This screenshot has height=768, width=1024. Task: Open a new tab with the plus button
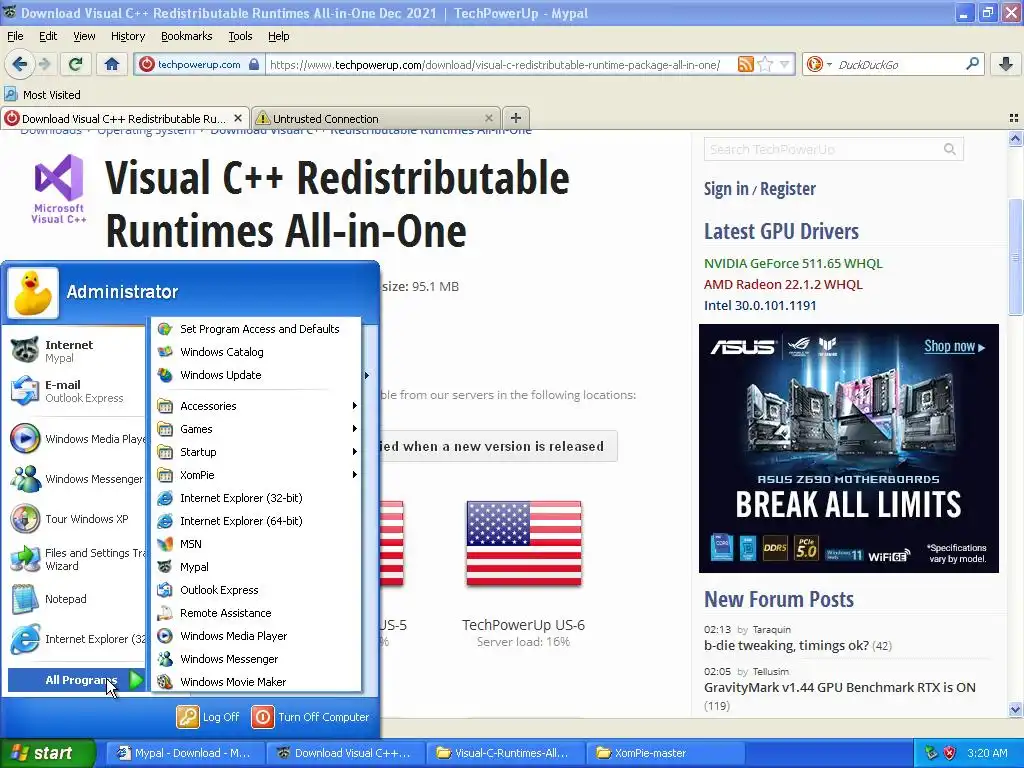point(515,118)
